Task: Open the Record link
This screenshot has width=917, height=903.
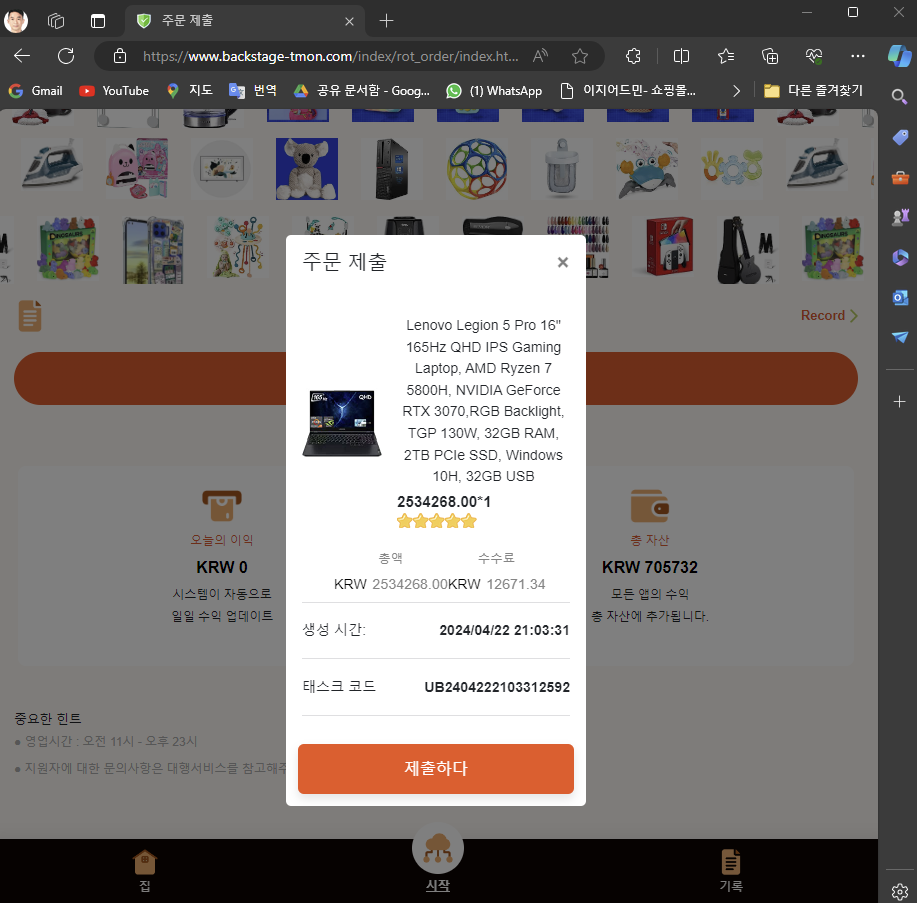Action: [x=829, y=316]
